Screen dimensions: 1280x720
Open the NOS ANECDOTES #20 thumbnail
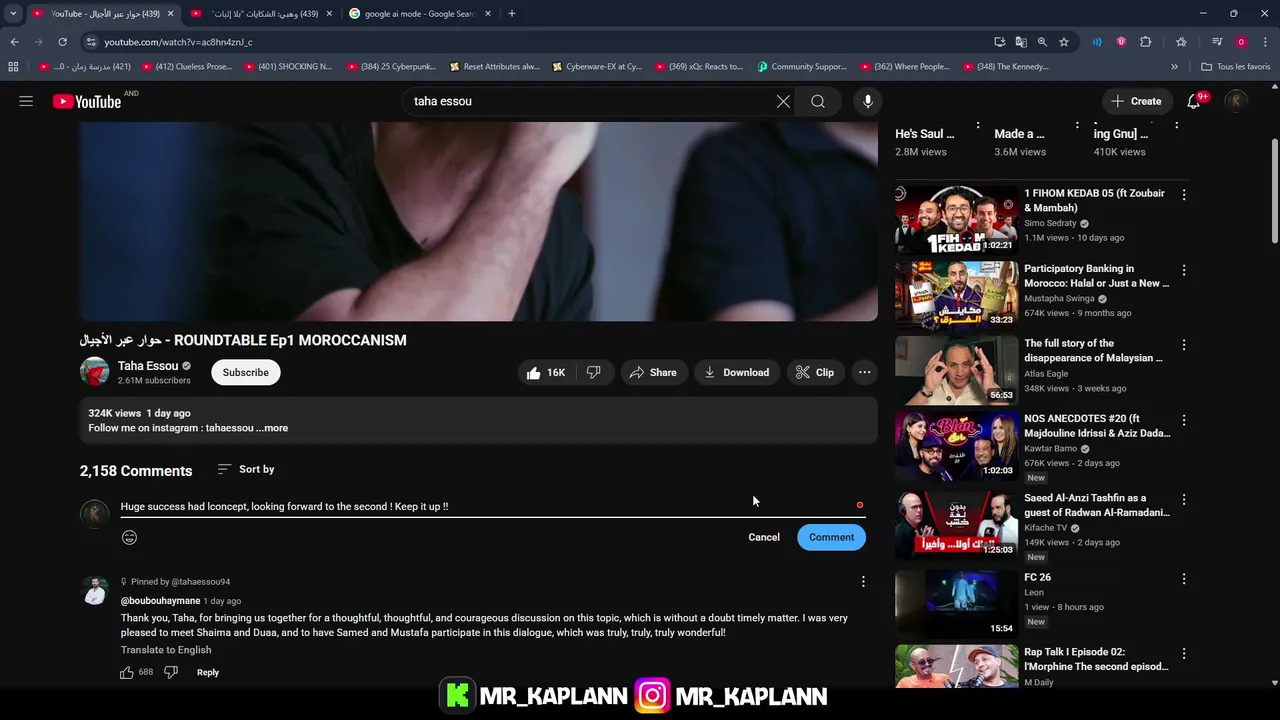tap(956, 445)
